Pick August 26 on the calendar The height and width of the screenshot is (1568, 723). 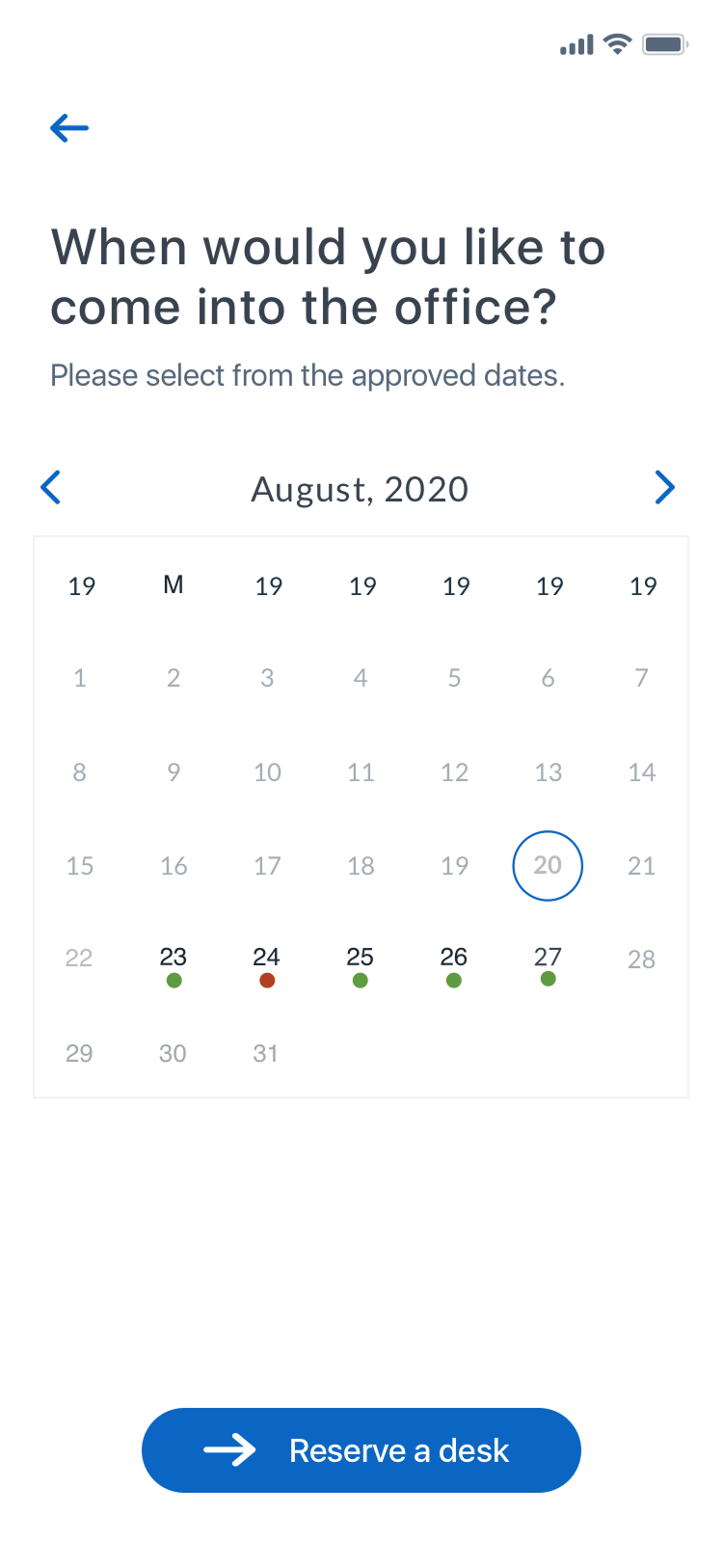click(x=454, y=957)
